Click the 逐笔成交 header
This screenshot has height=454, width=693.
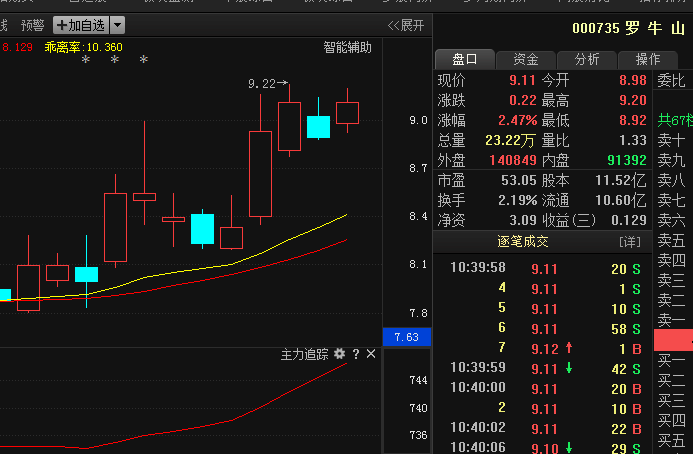click(x=523, y=241)
